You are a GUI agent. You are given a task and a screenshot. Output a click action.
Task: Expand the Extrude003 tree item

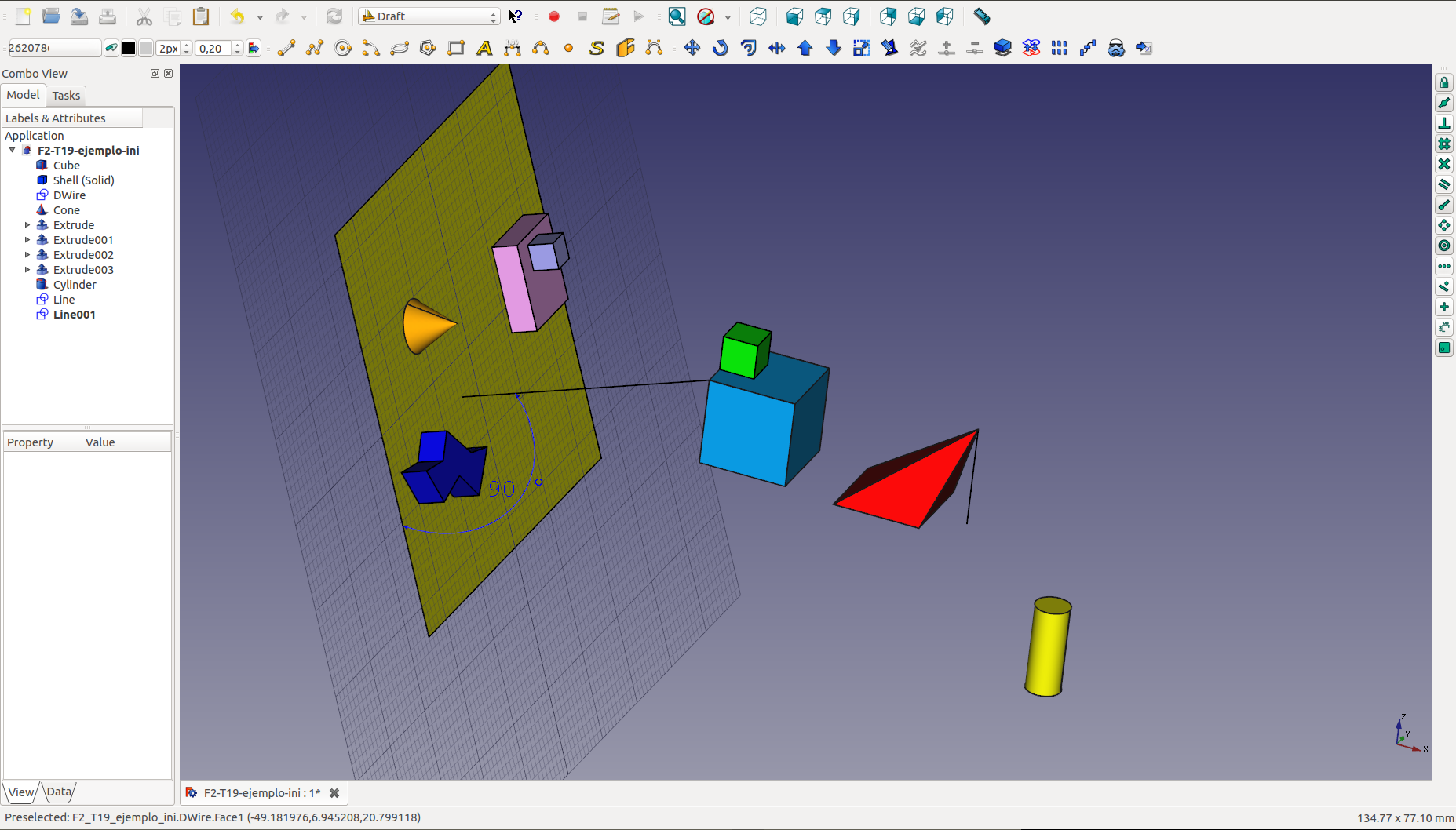click(x=27, y=270)
